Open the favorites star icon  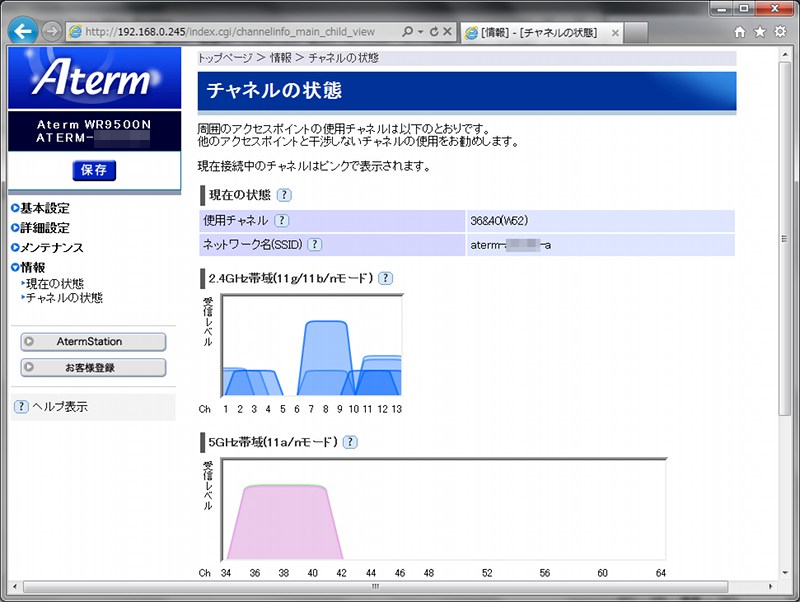tap(759, 32)
